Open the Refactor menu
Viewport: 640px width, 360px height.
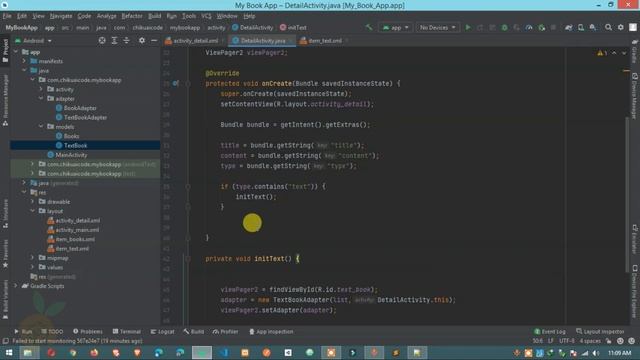[132, 16]
